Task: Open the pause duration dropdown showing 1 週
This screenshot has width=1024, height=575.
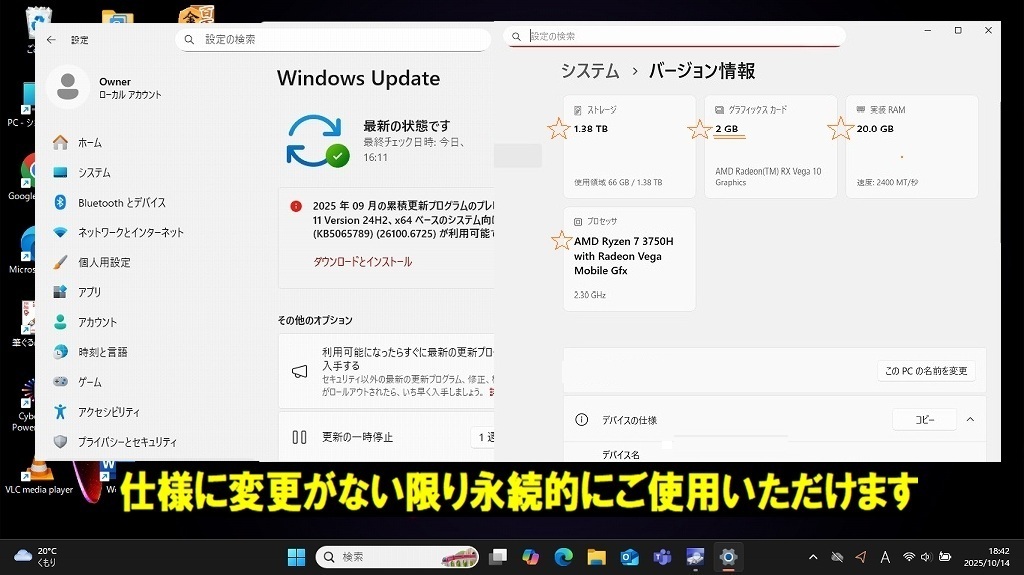Action: coord(483,437)
